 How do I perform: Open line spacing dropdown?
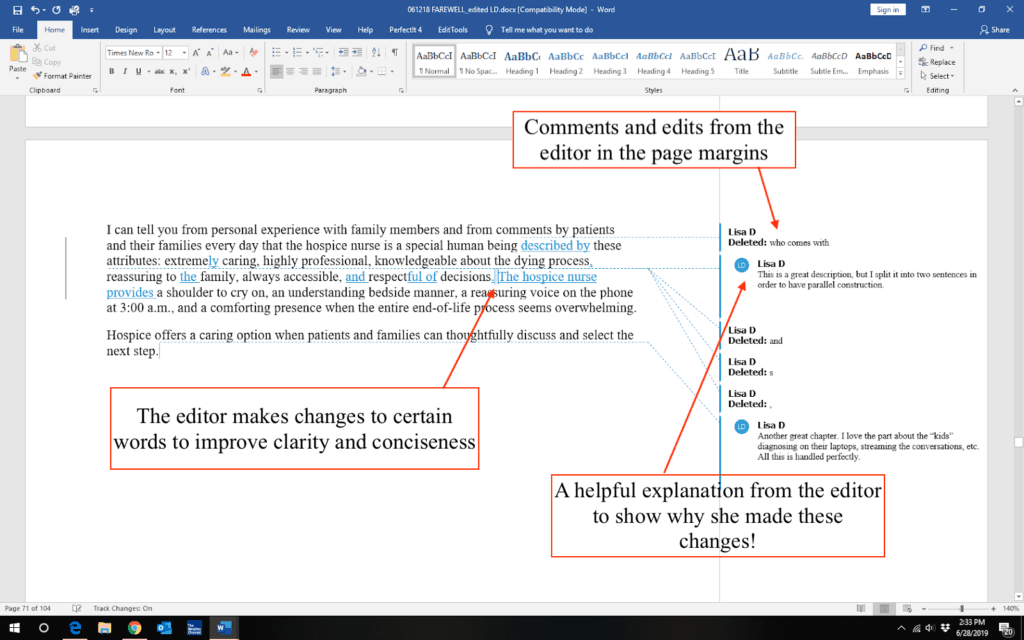[338, 71]
